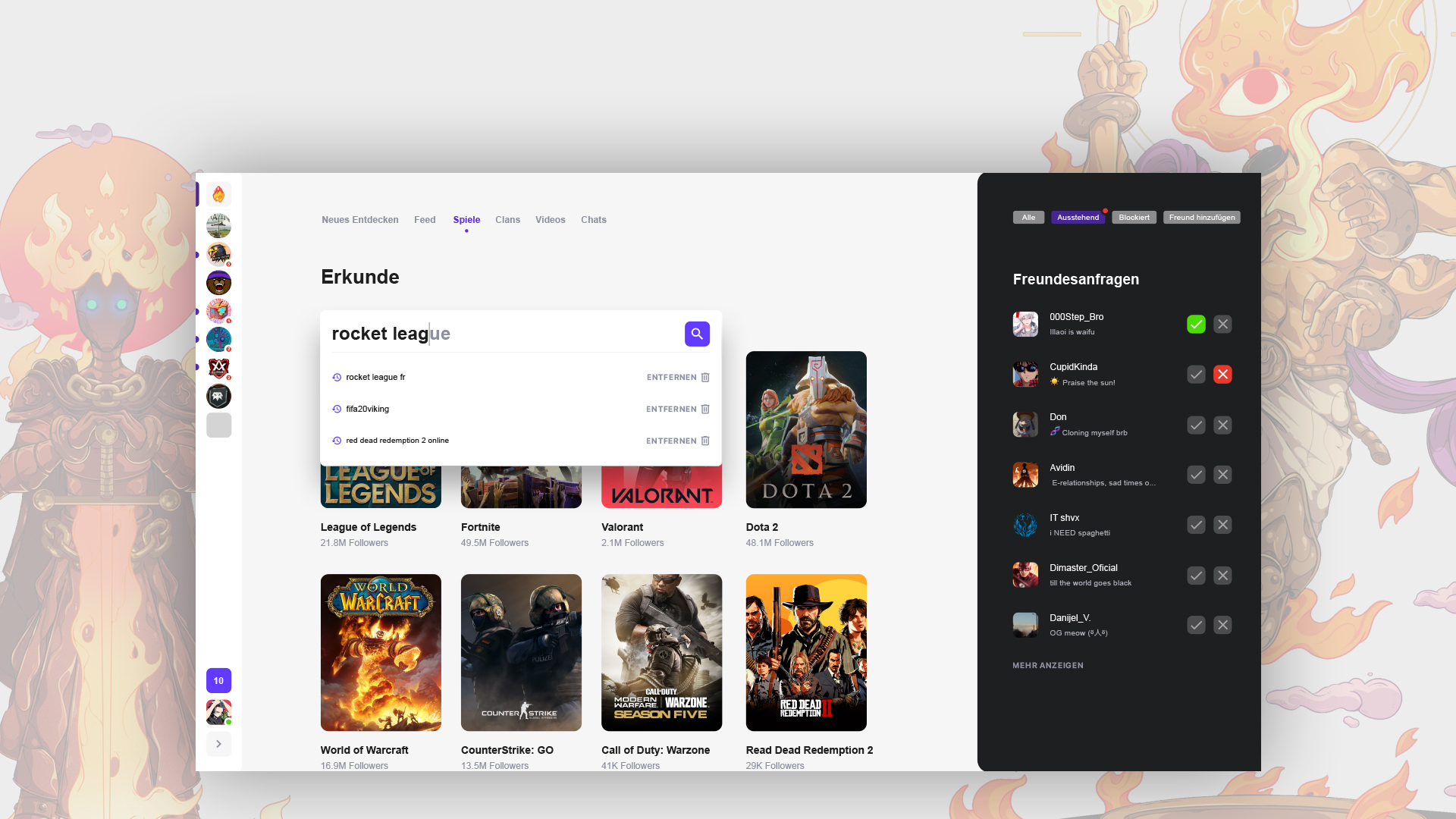Expand more requests via Mehr Anzeigen
Screen dimensions: 1456x819
click(x=1048, y=666)
